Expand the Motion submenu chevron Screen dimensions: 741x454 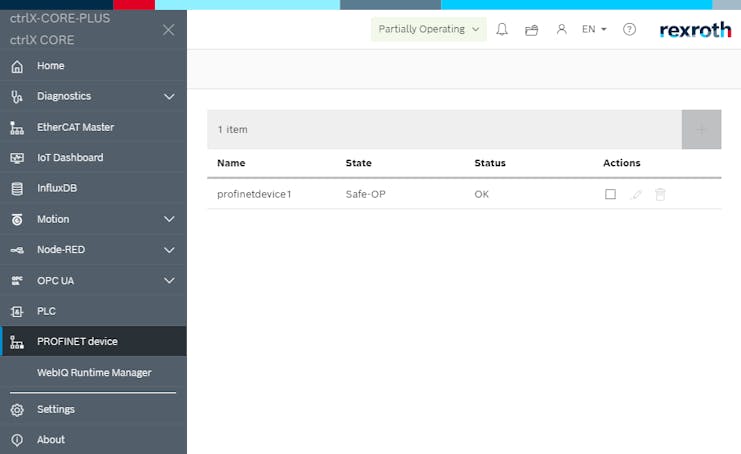point(169,219)
